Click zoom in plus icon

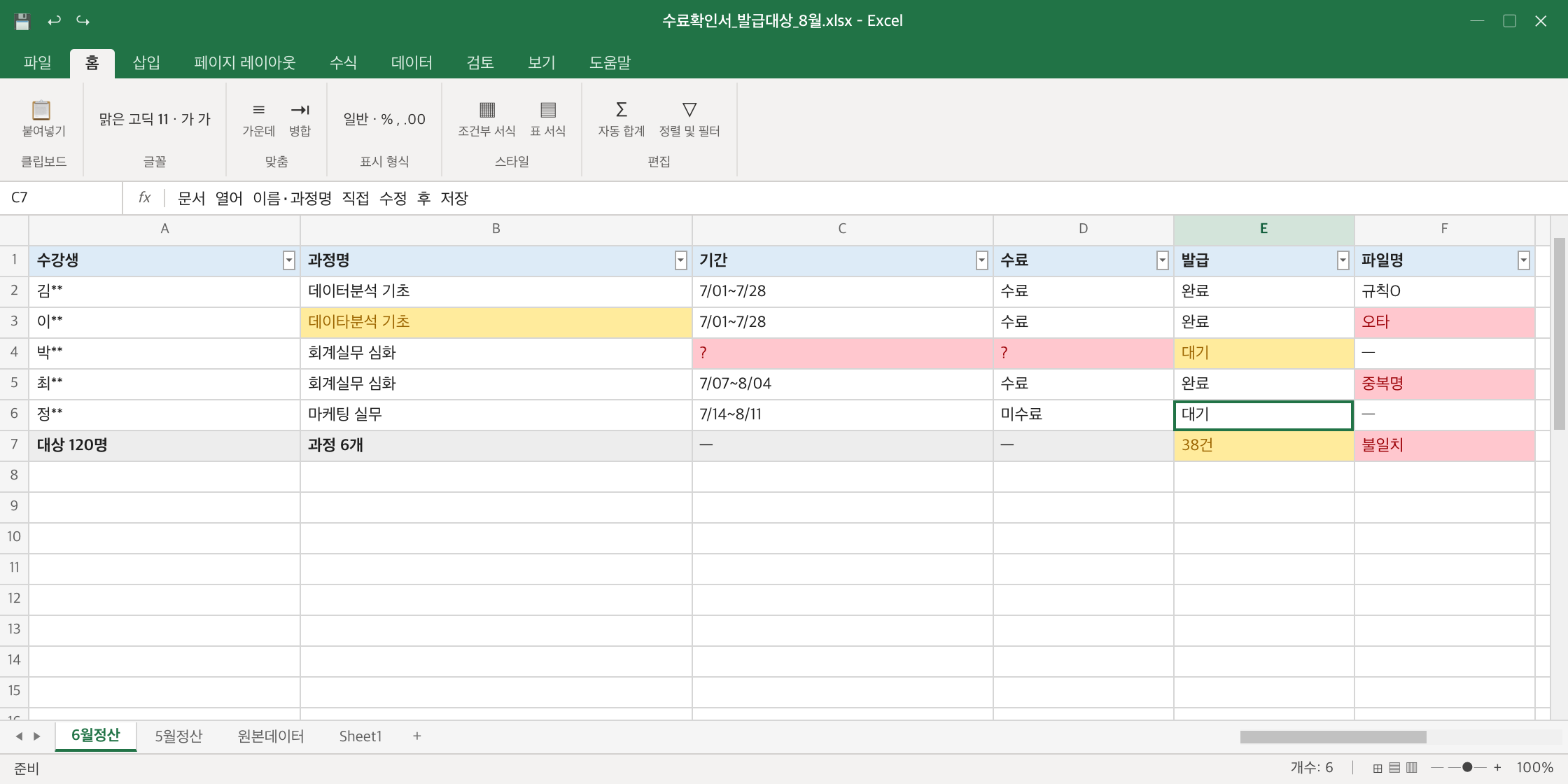point(1497,768)
